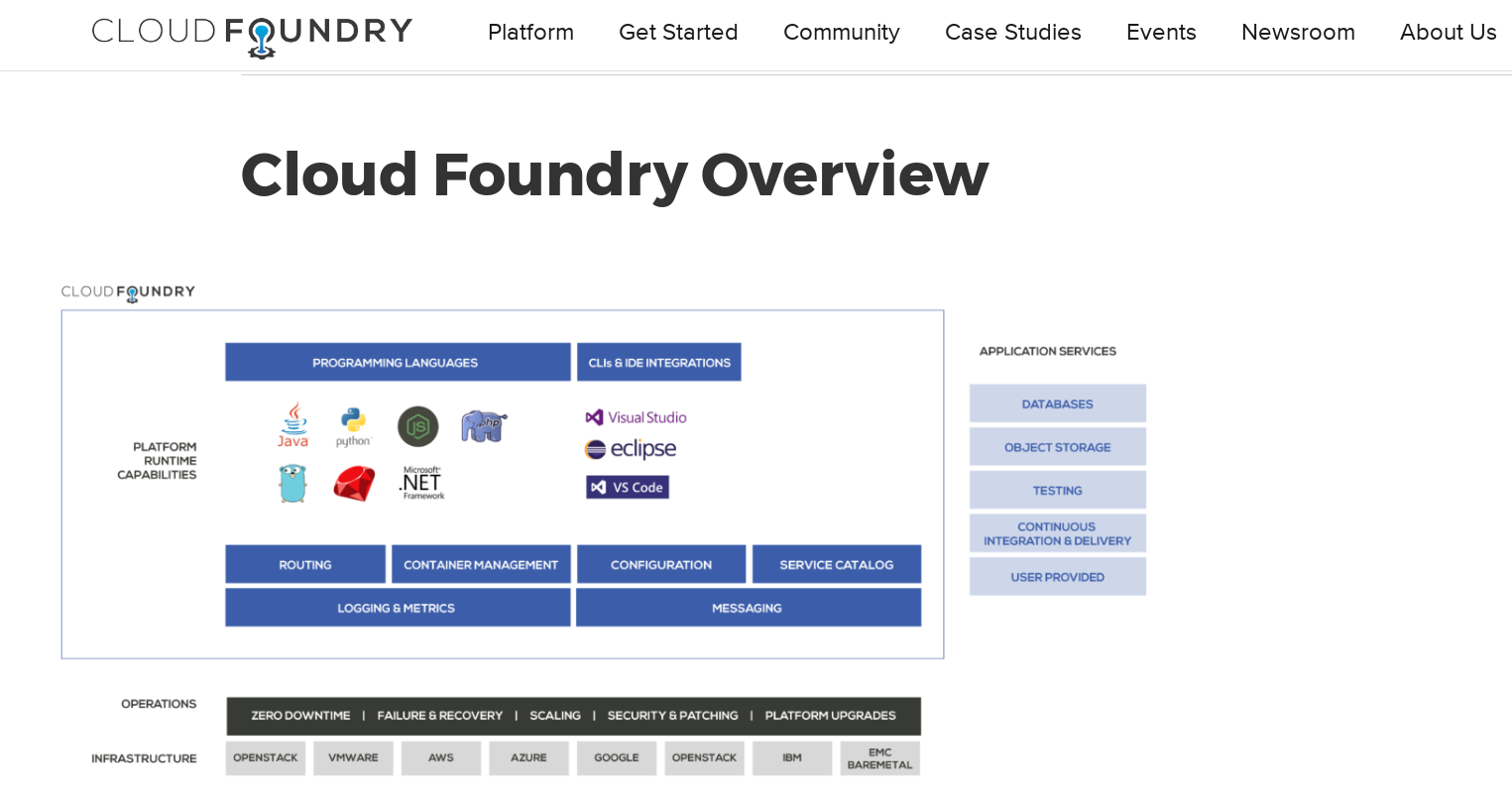Viewport: 1512px width, 805px height.
Task: Select the User Provided service box
Action: click(x=1058, y=576)
